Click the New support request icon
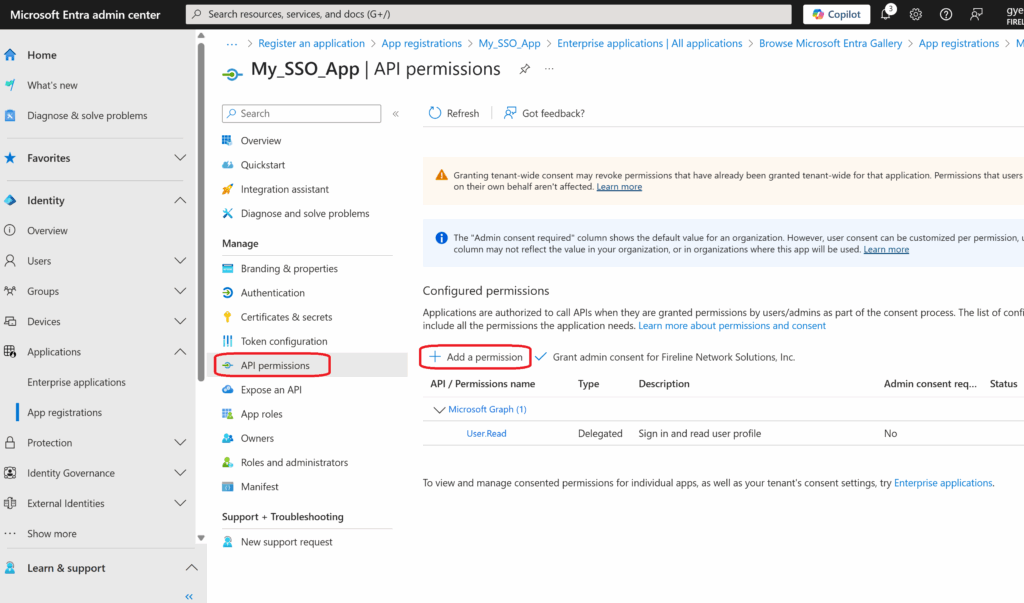1024x603 pixels. click(x=227, y=542)
